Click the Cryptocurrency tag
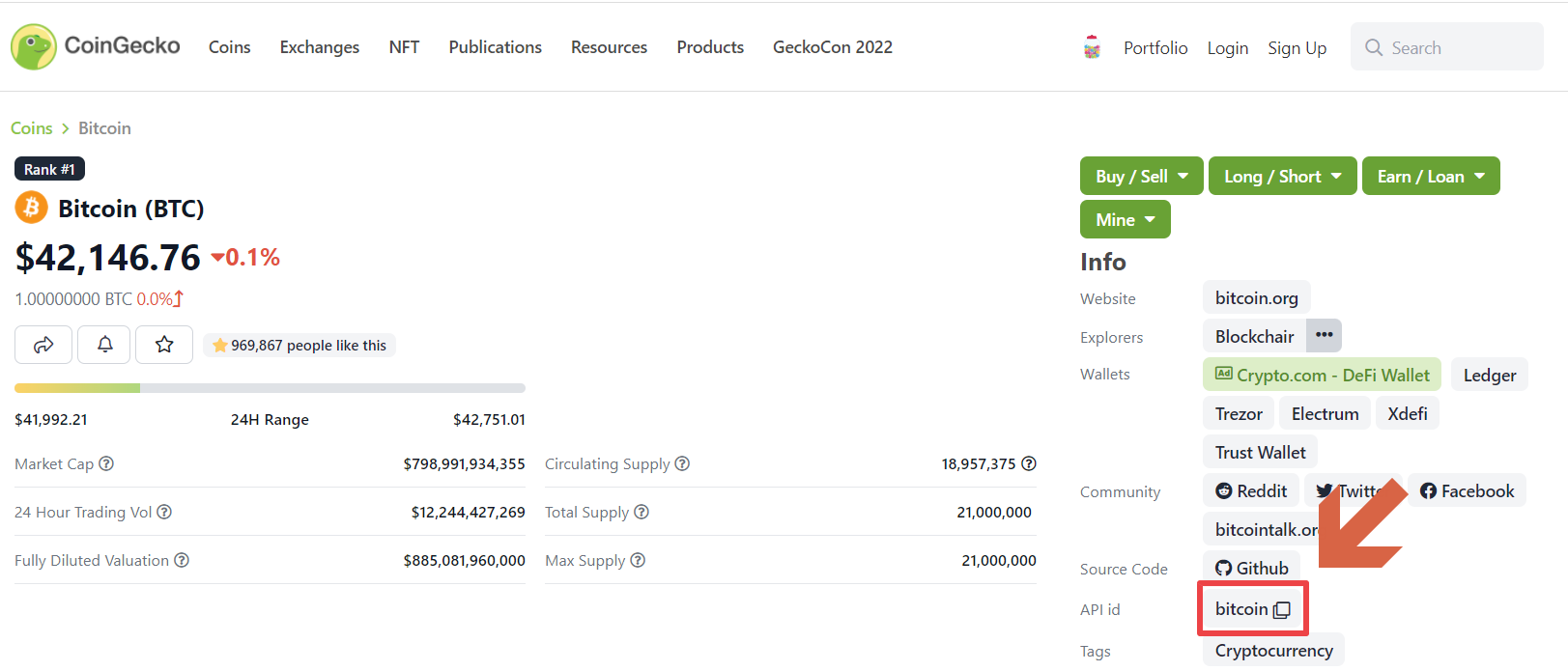This screenshot has height=671, width=1568. coord(1273,651)
